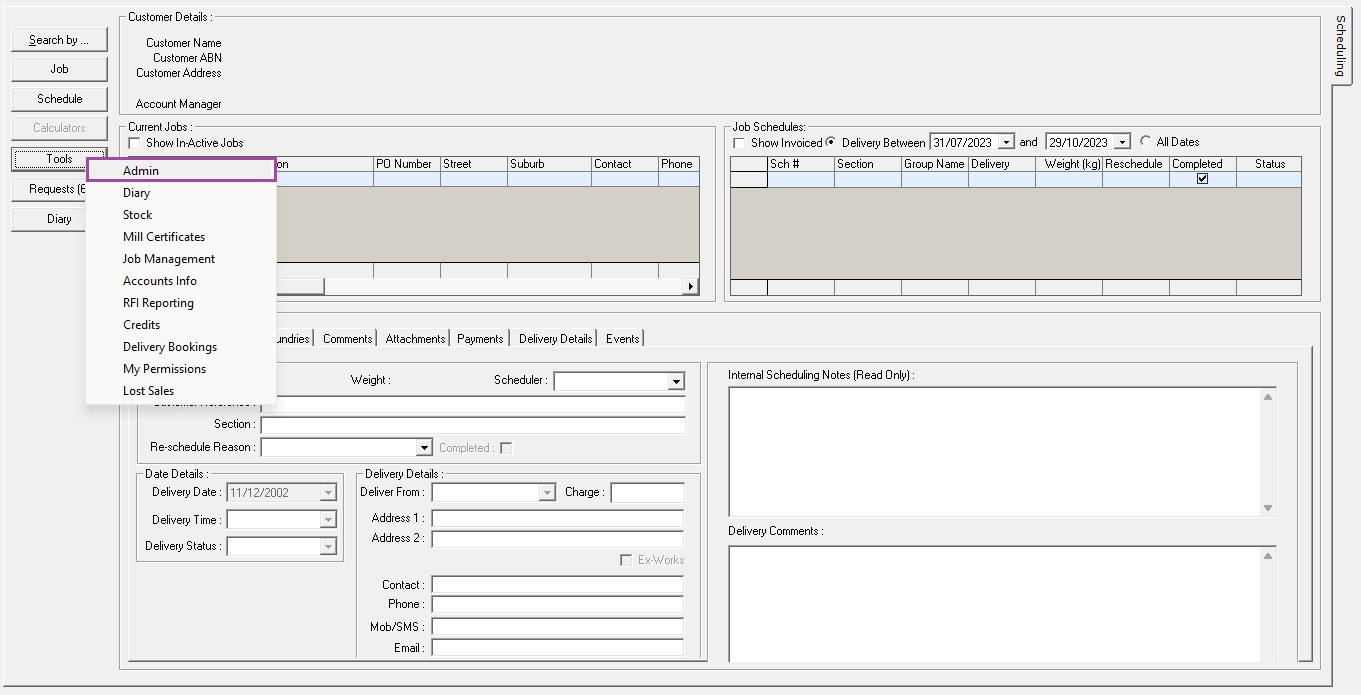The image size is (1361, 695).
Task: Select the All Dates radio button
Action: [x=1145, y=142]
